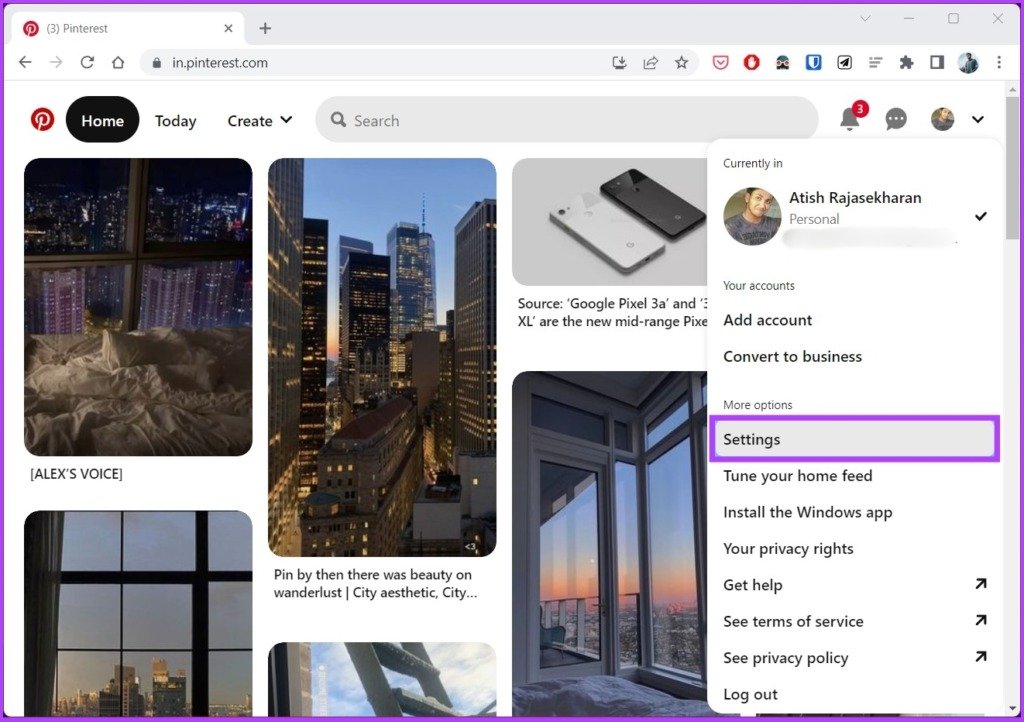Open the messages speech bubble icon
This screenshot has width=1024, height=722.
click(x=895, y=119)
